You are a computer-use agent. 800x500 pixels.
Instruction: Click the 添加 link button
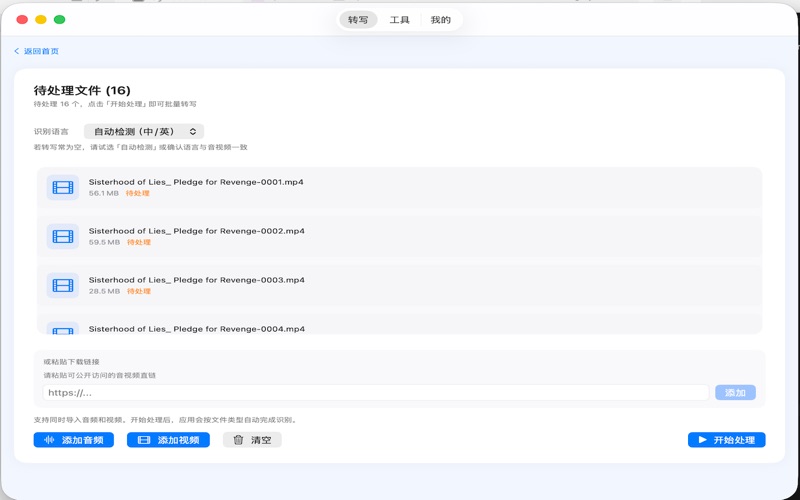click(x=735, y=393)
